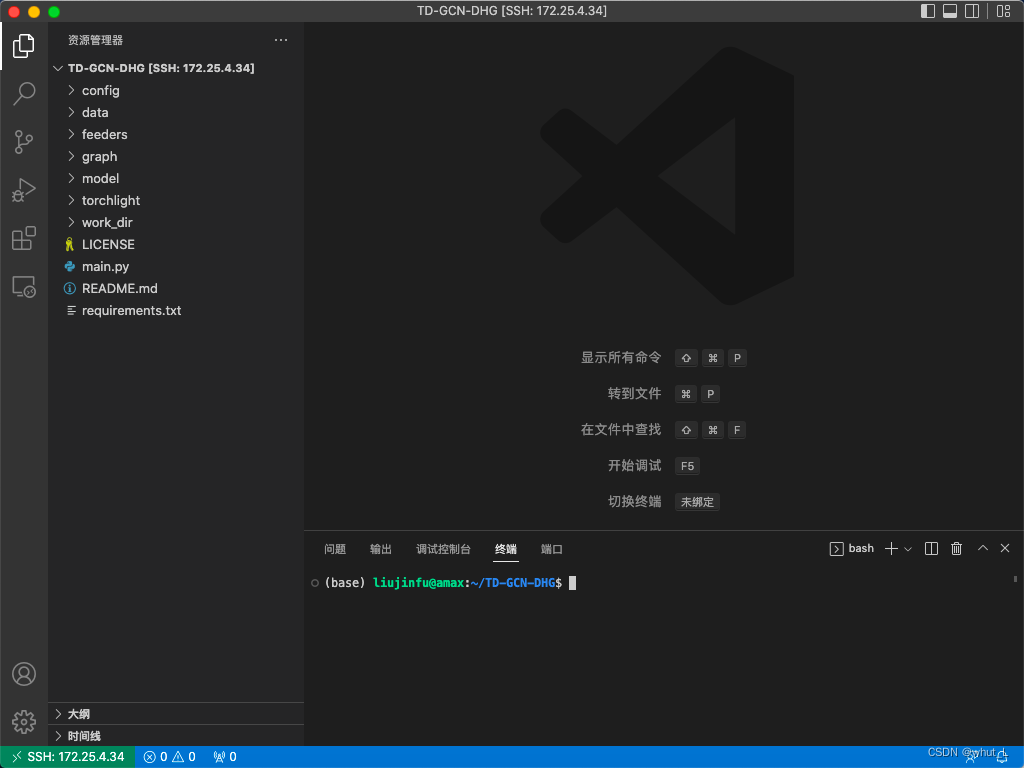The image size is (1024, 768).
Task: Open the Source Control view icon
Action: (x=24, y=142)
